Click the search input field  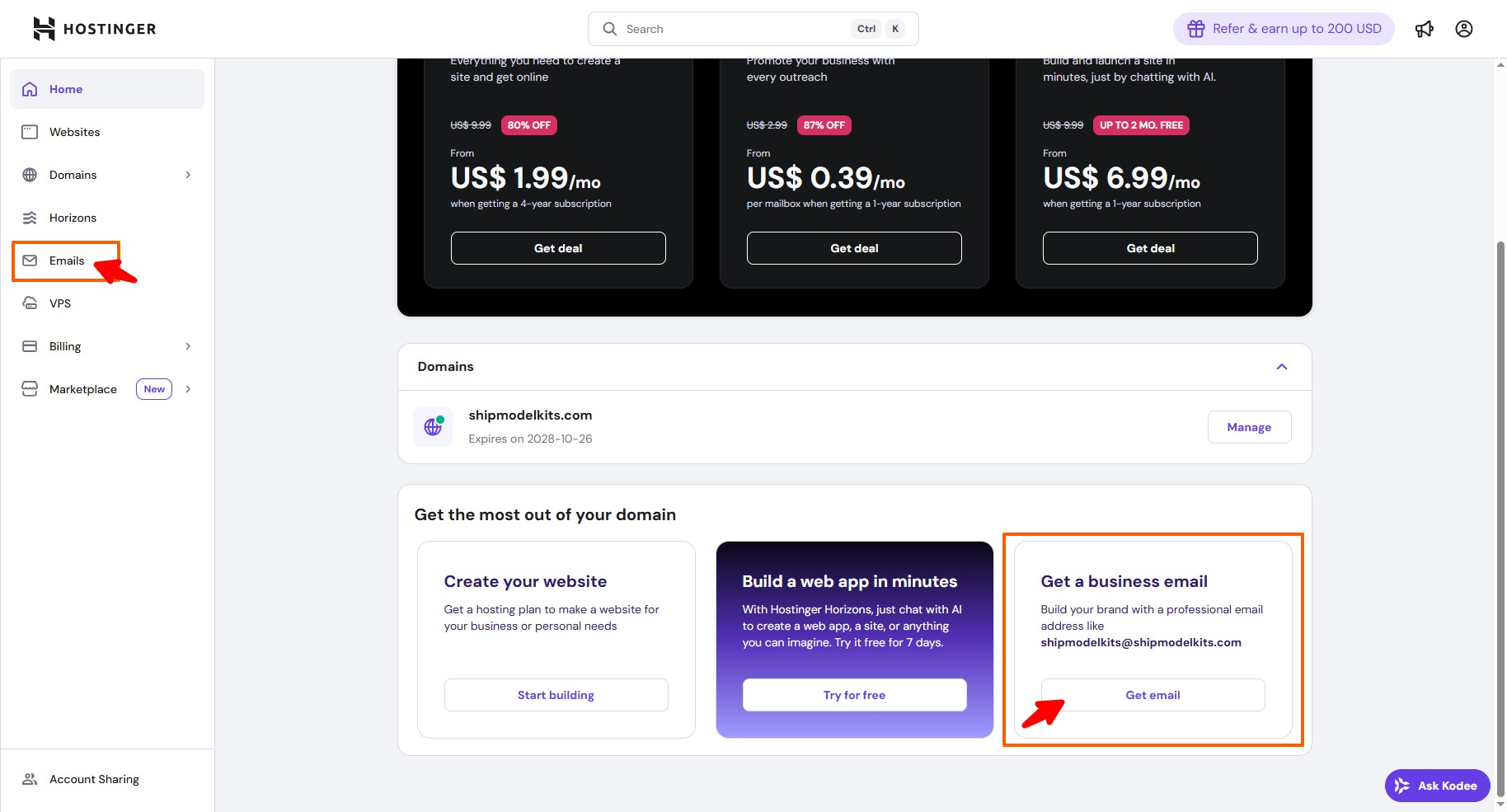point(734,29)
